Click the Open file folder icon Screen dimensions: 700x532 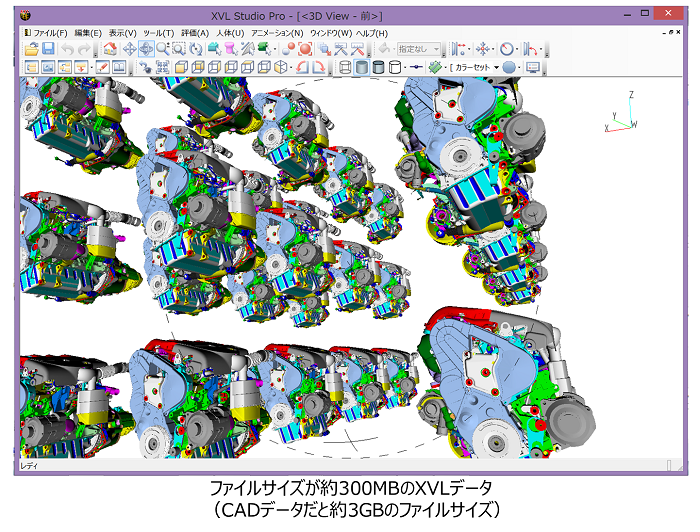(32, 48)
